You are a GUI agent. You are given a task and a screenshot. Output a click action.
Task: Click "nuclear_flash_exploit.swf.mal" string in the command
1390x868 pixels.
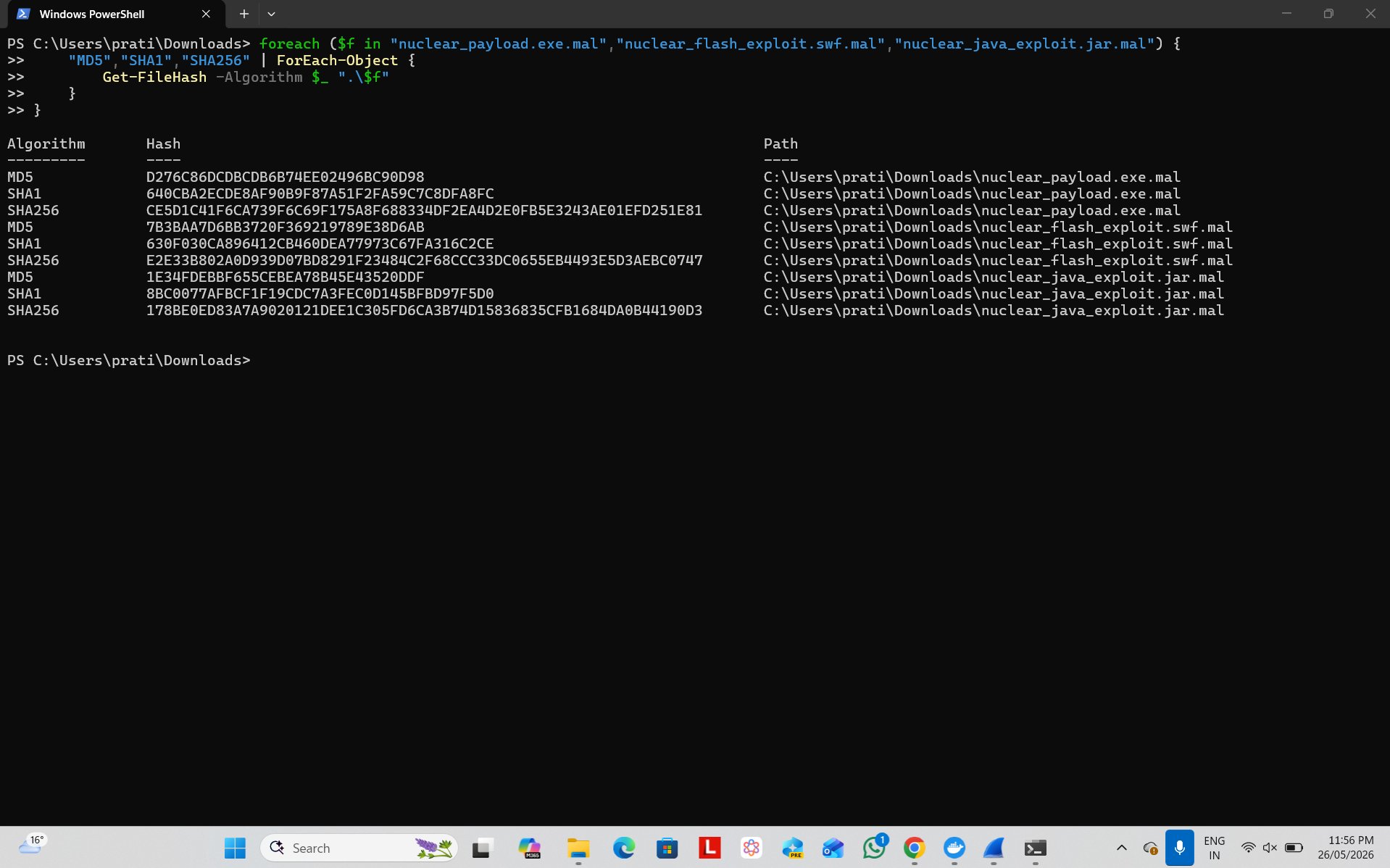(x=750, y=43)
